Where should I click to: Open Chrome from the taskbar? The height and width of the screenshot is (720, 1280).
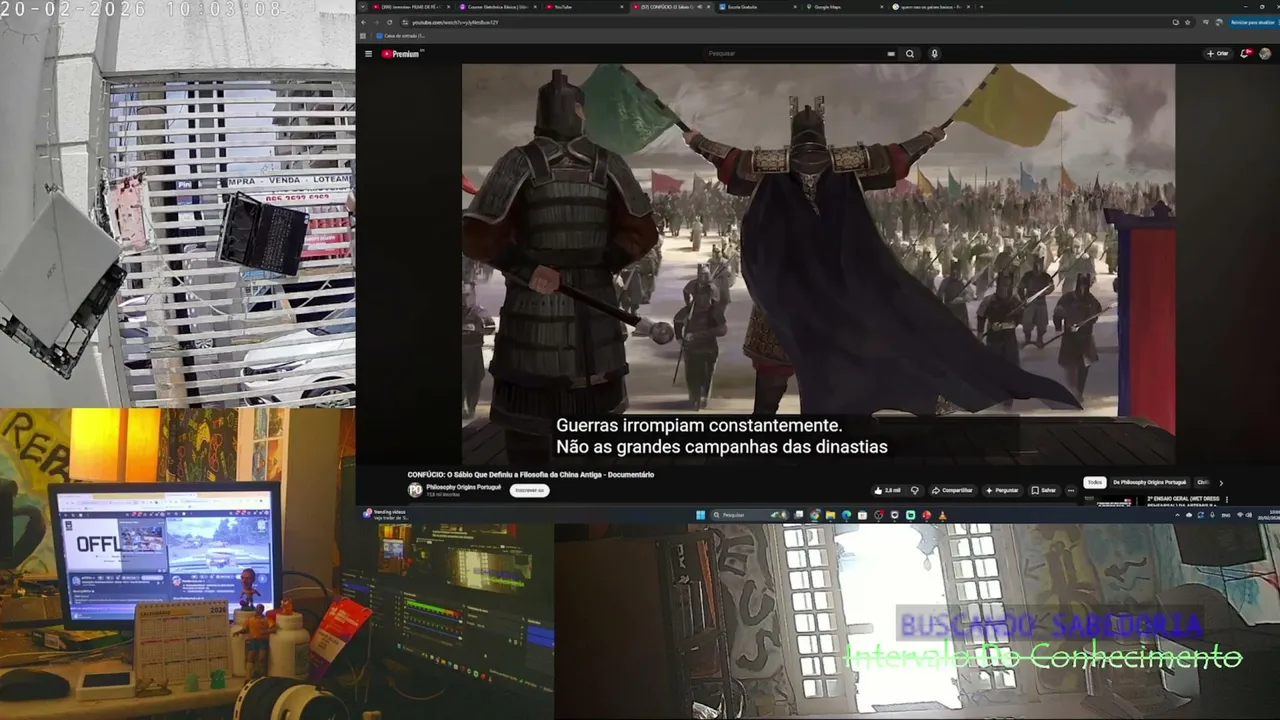pos(815,515)
